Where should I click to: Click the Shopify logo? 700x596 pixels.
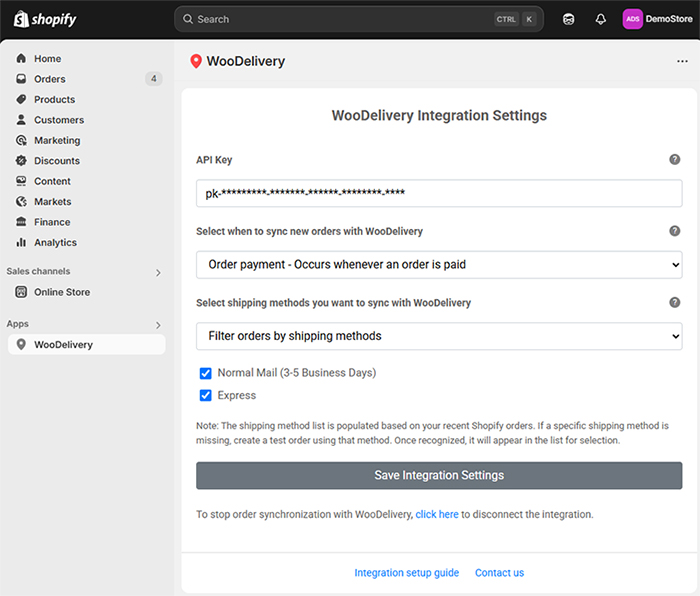pyautogui.click(x=45, y=19)
